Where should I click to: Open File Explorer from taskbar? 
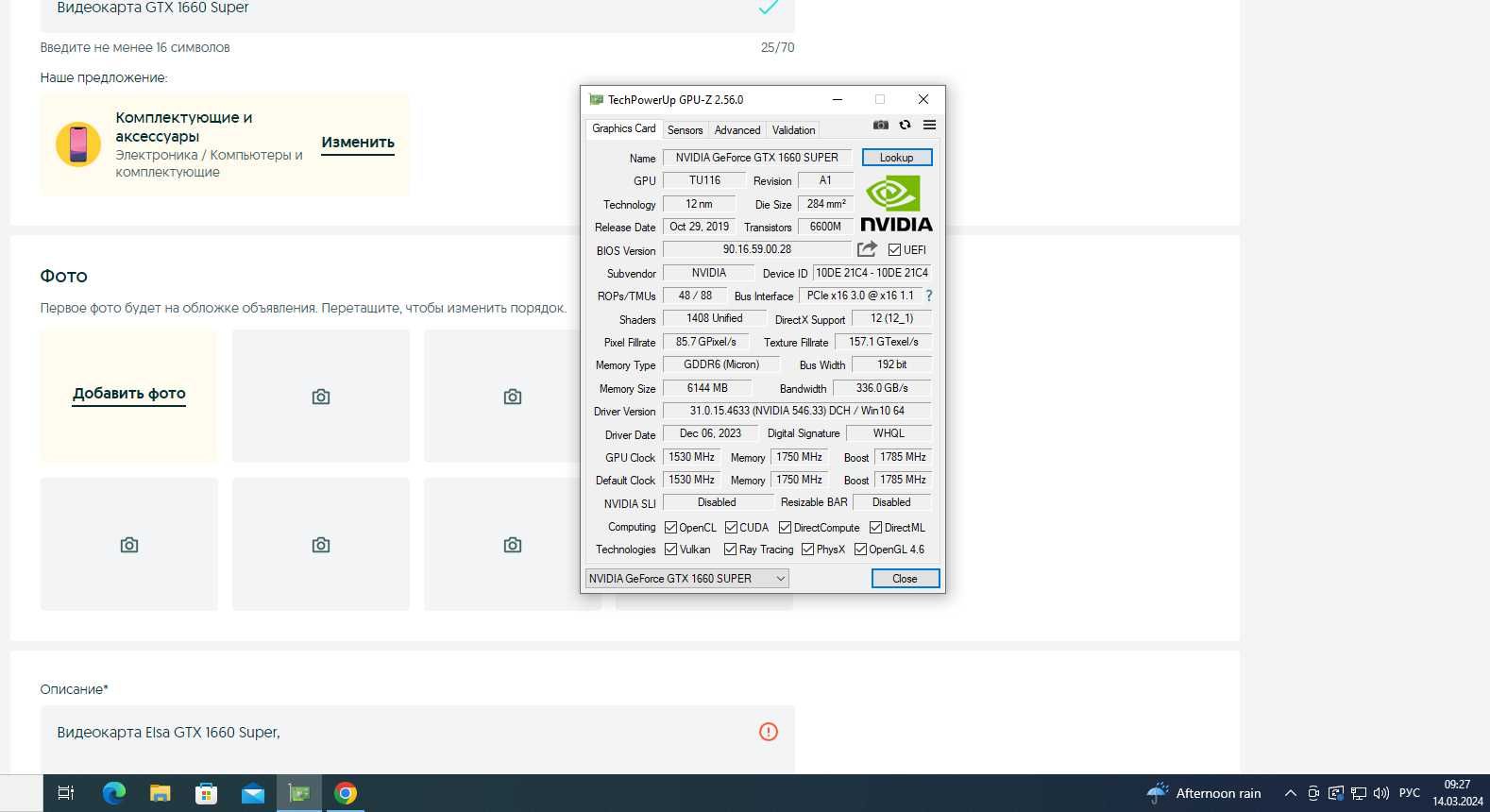click(x=161, y=793)
